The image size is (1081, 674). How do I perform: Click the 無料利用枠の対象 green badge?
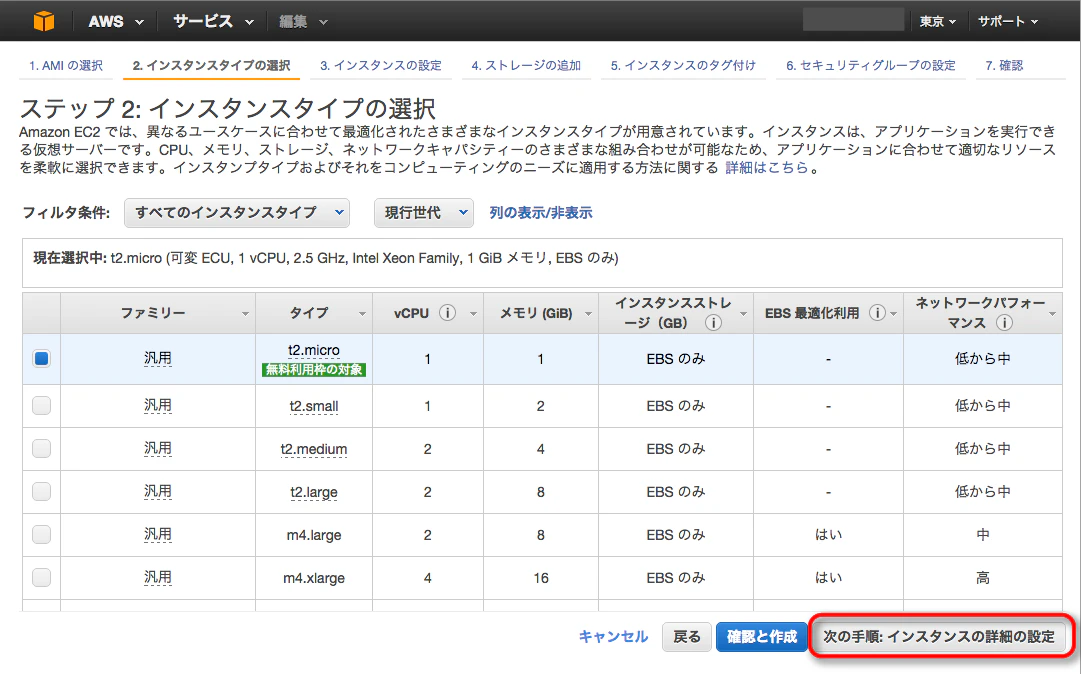tap(314, 370)
